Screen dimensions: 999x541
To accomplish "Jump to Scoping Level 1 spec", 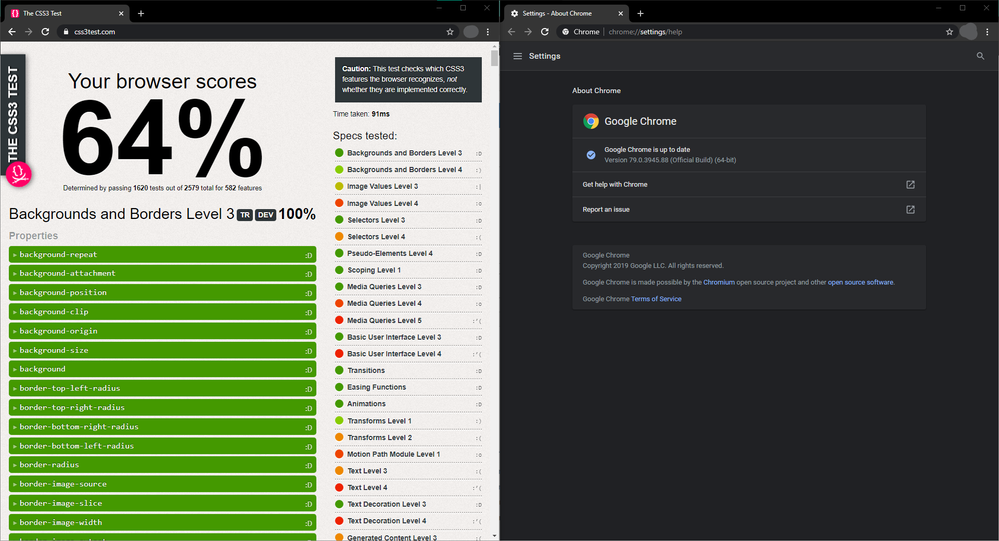I will point(374,270).
